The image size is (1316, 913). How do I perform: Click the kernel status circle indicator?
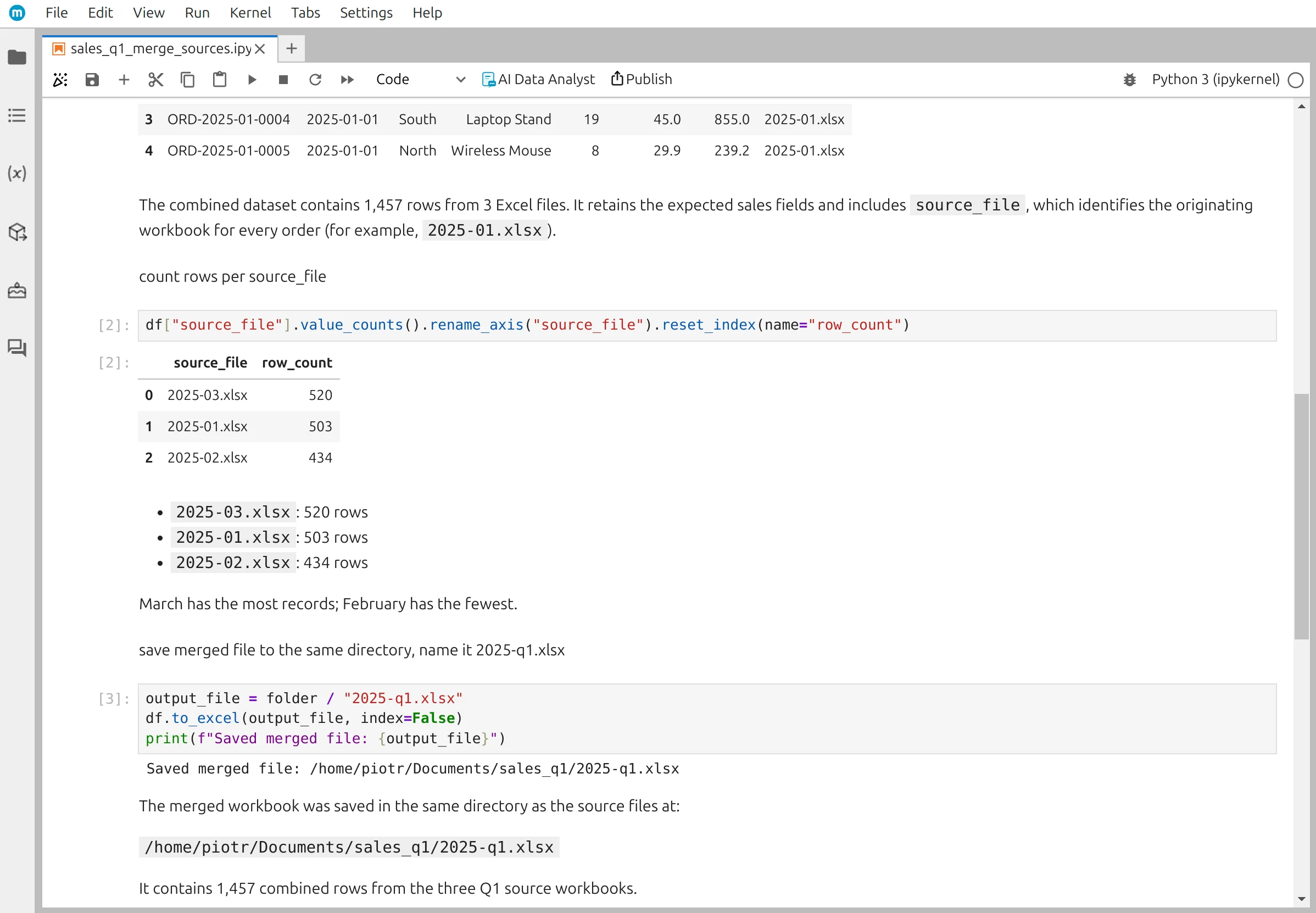(x=1296, y=80)
